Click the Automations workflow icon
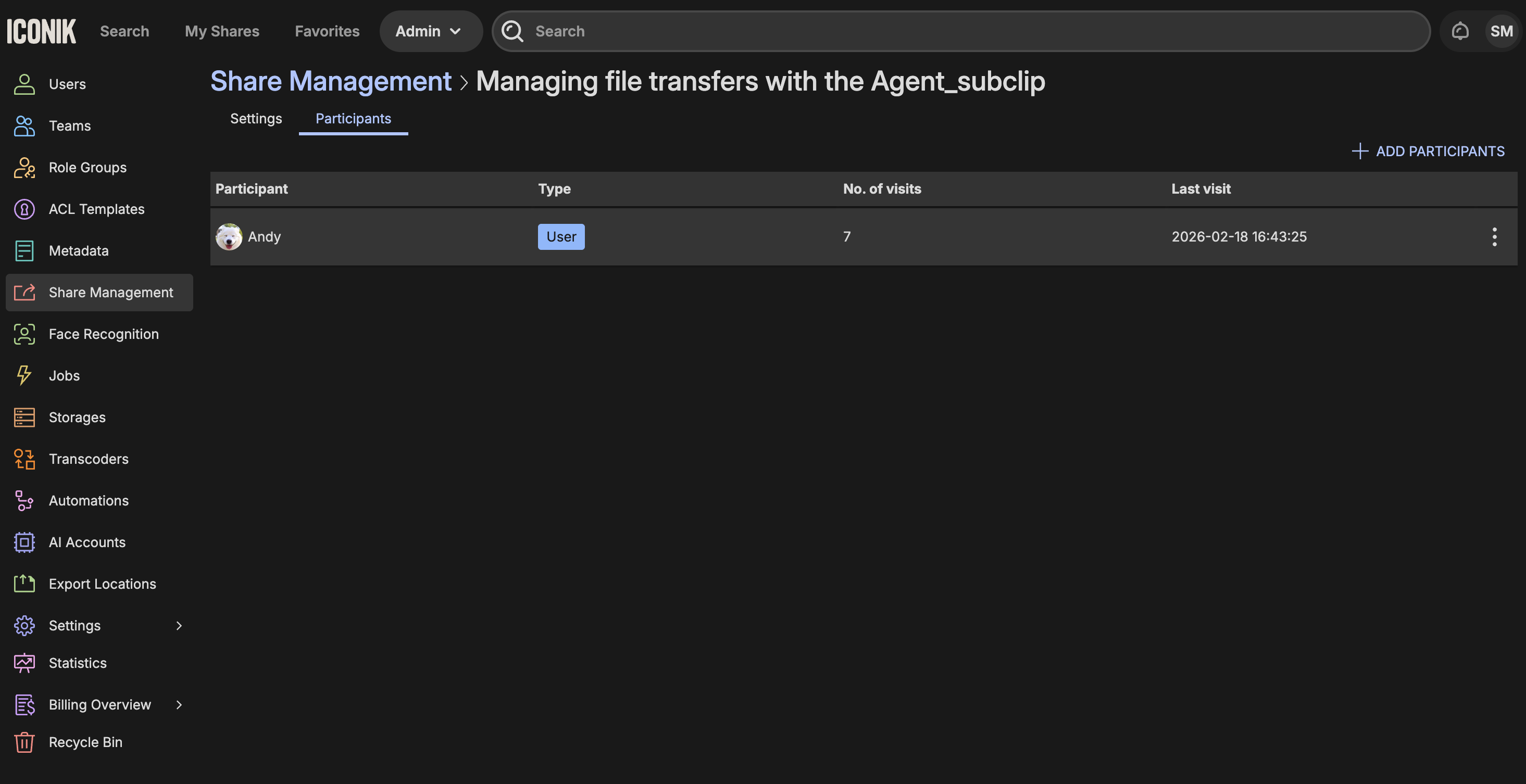Screen dimensions: 1526x784 point(24,500)
